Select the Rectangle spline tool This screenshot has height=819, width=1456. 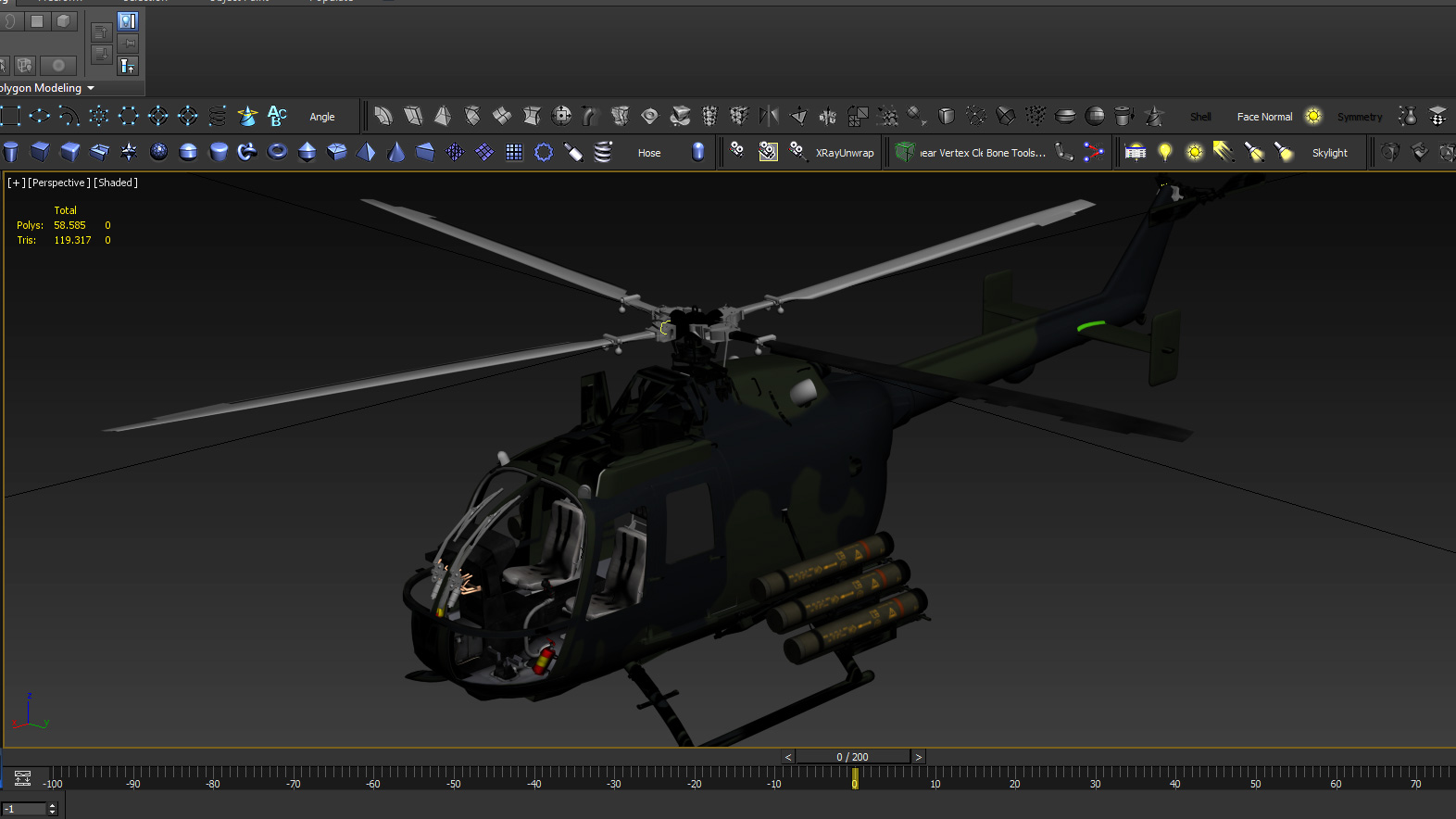pos(10,116)
